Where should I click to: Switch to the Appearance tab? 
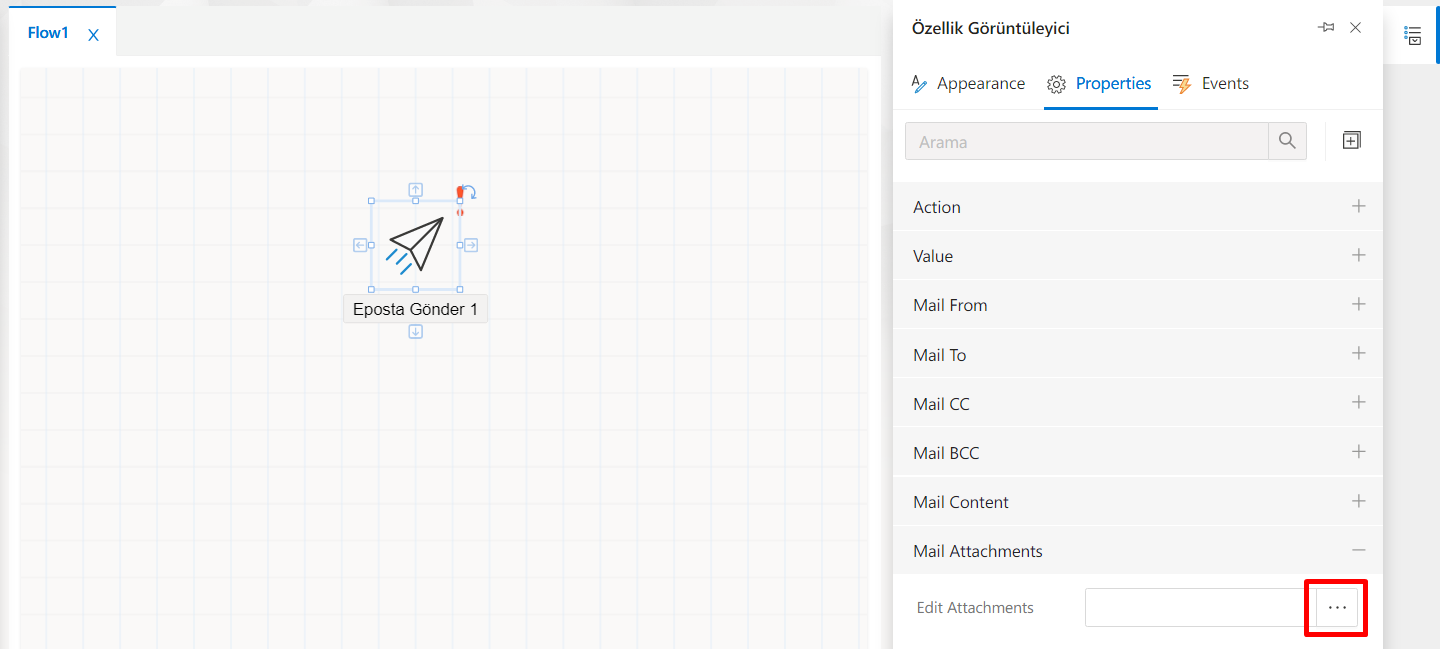click(968, 84)
